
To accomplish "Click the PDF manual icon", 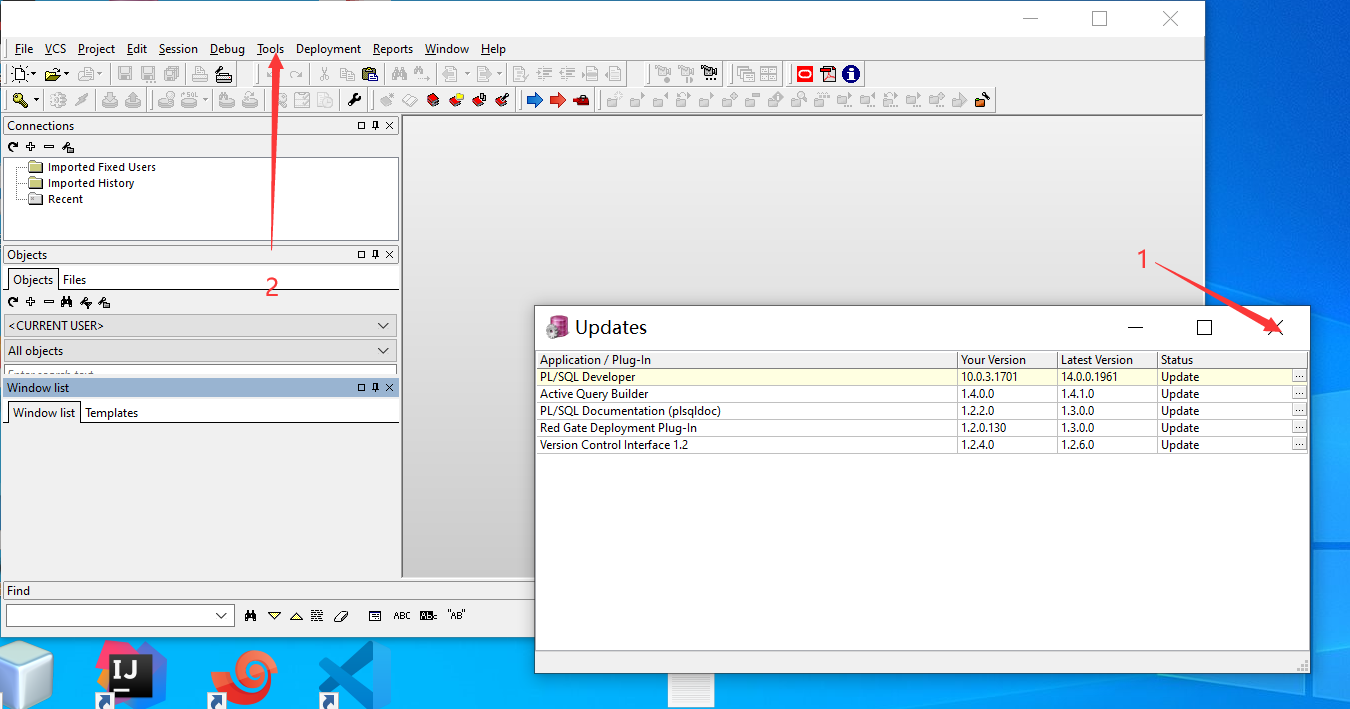I will (828, 74).
